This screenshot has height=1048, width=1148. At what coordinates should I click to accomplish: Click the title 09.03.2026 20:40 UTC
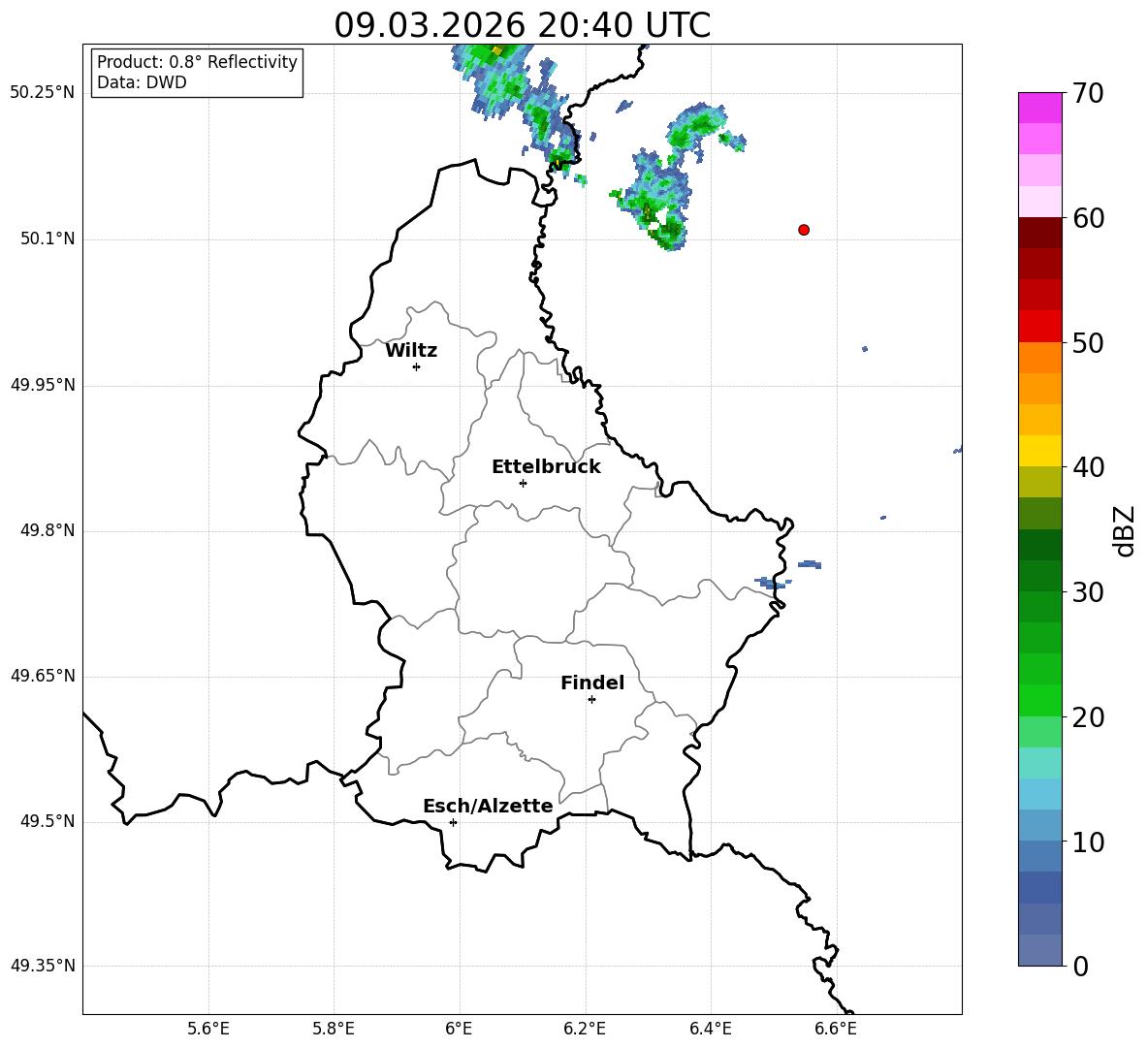[522, 25]
